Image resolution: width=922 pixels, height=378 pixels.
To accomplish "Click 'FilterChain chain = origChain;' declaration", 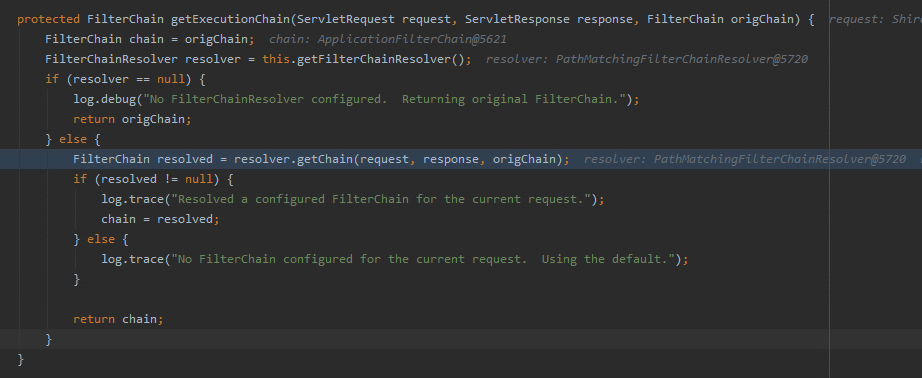I will pos(150,39).
